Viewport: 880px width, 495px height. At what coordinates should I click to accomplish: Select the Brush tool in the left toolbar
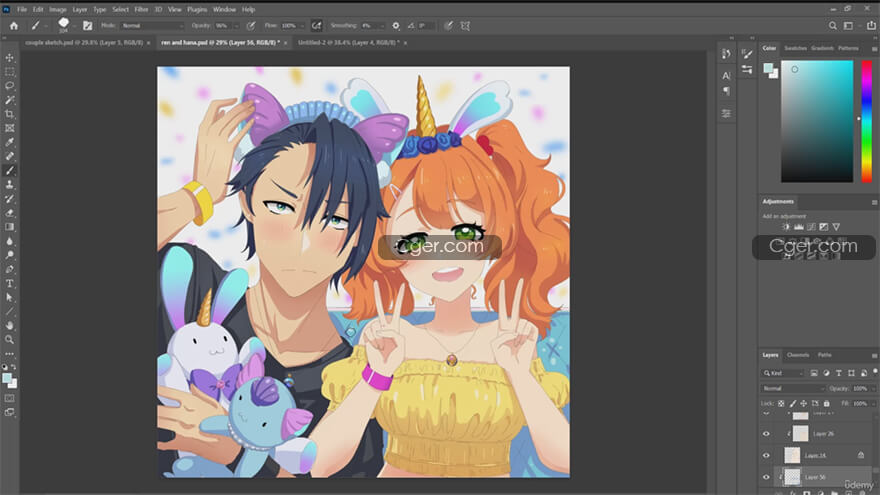10,171
